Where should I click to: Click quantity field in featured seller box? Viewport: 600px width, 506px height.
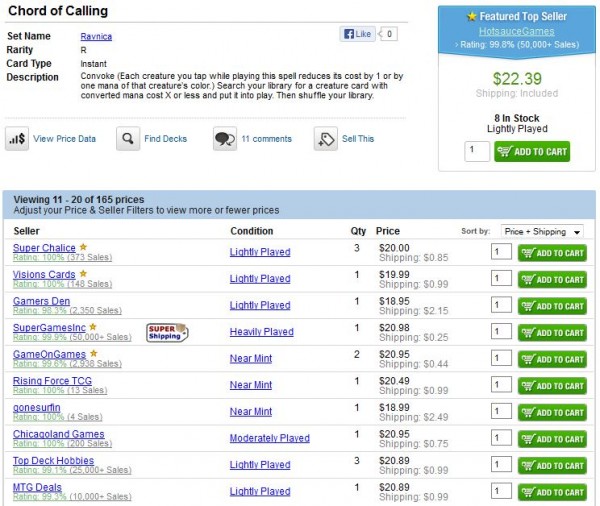pos(477,152)
